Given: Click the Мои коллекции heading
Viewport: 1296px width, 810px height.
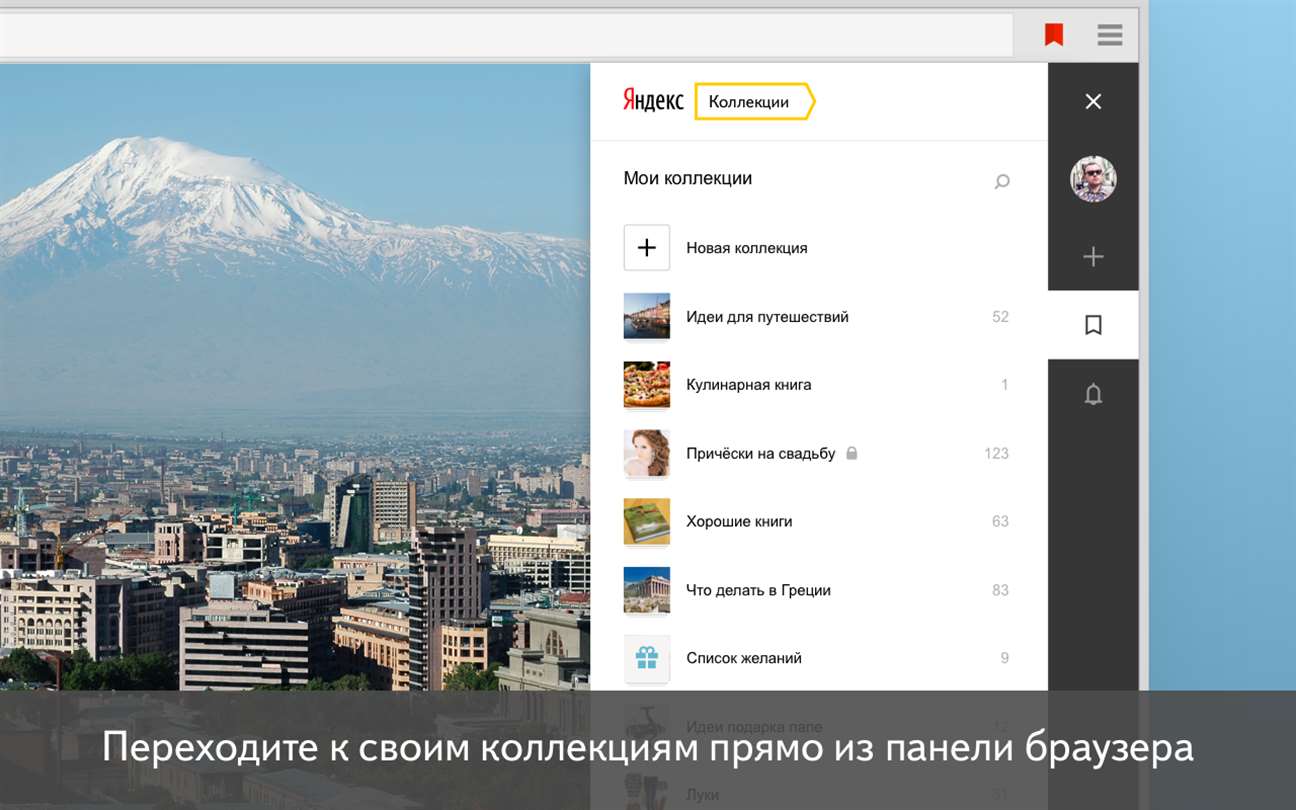Looking at the screenshot, I should 688,179.
